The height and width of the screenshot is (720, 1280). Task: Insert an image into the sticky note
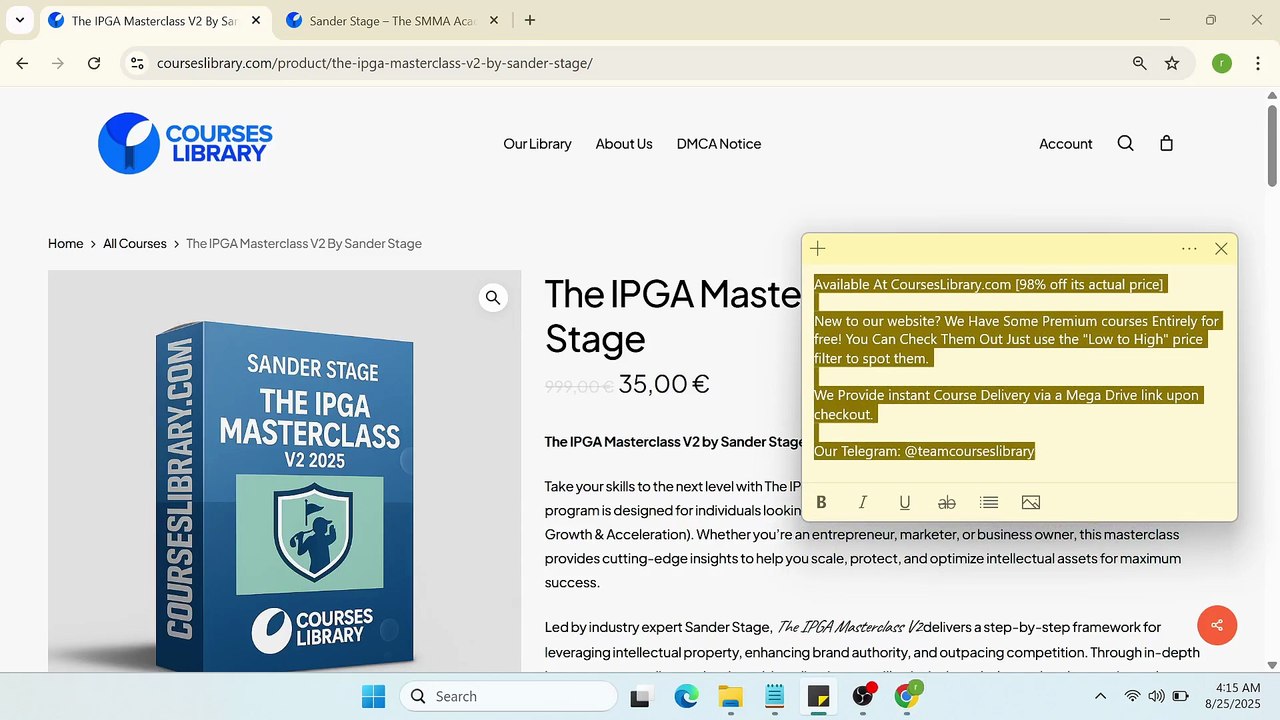click(1031, 502)
